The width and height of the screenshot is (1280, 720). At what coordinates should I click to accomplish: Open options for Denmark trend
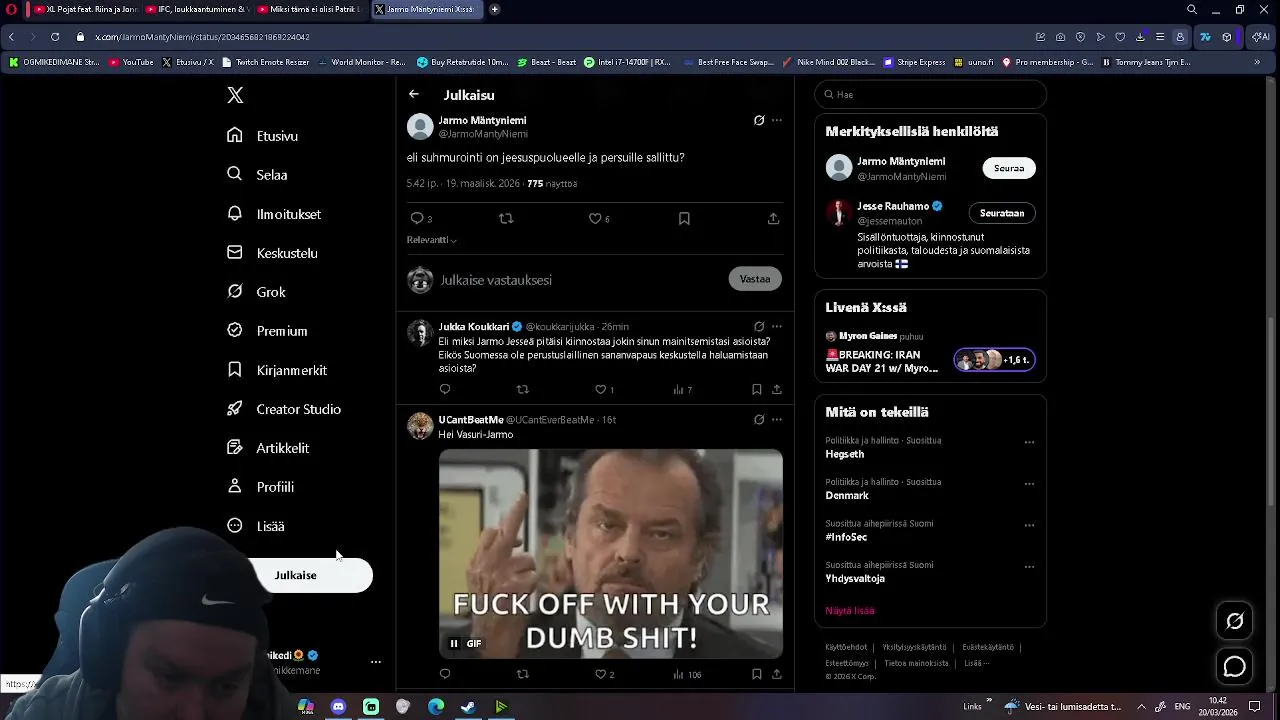click(1029, 484)
